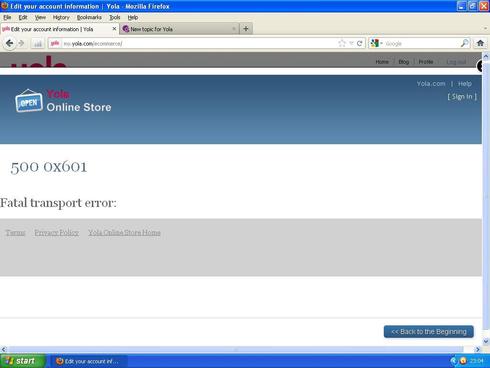This screenshot has width=490, height=368.
Task: Select Edit your account information tab
Action: pyautogui.click(x=59, y=29)
